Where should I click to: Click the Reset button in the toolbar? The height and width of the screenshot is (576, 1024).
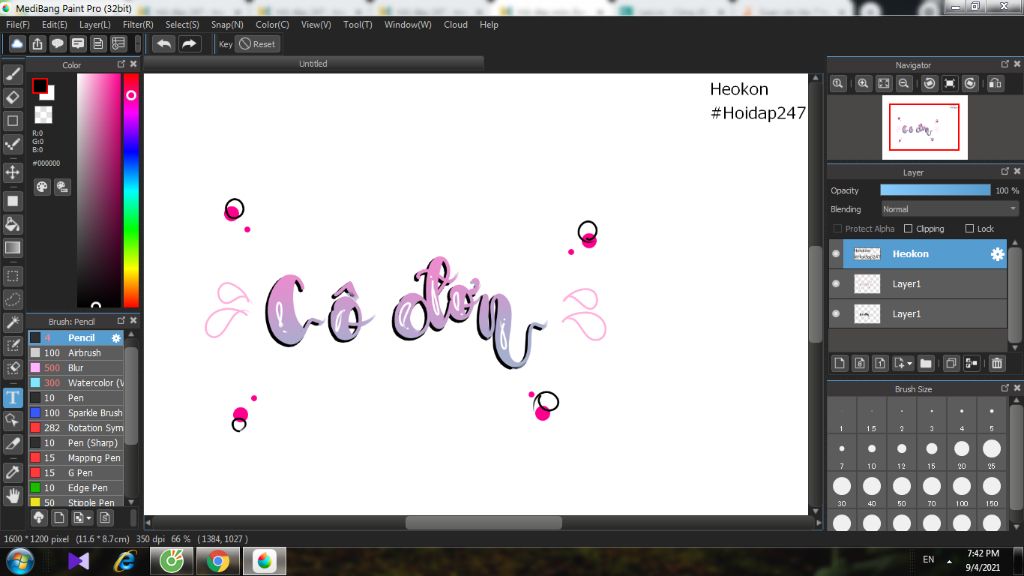coord(257,44)
